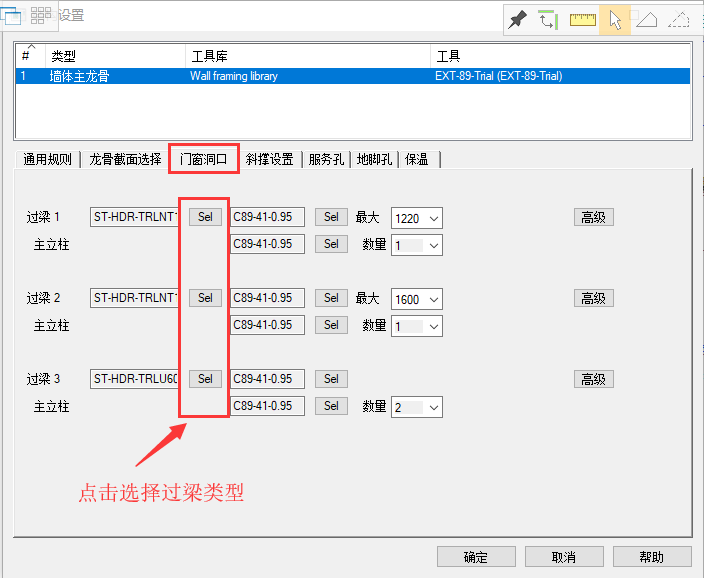
Task: Open the 最大 1600 dropdown for 过梁 2
Action: 417,299
